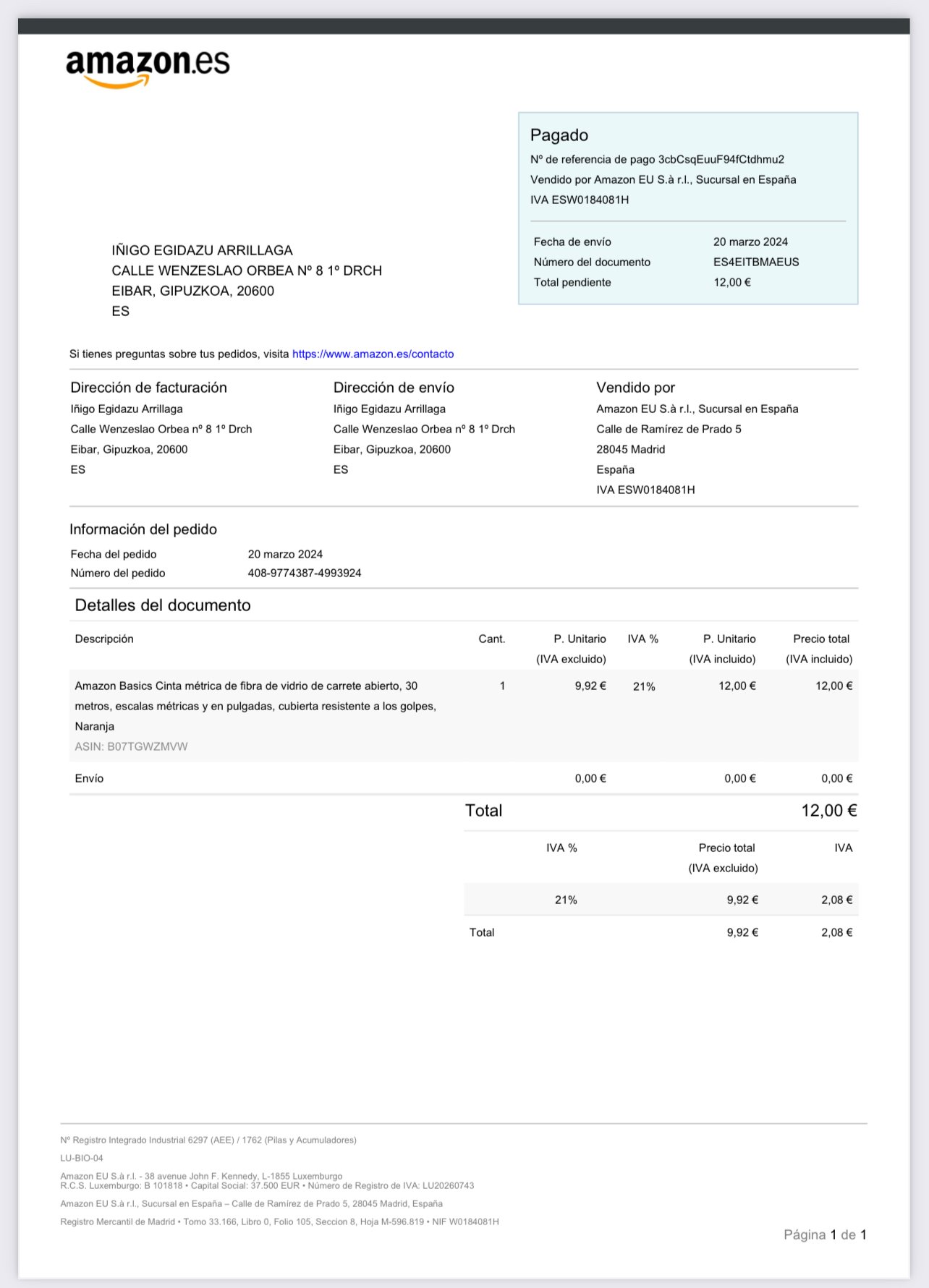Screen dimensions: 929x1288
Task: Click 'Nº Registro Integrado Industrial 6297' footer line
Action: tap(208, 1140)
